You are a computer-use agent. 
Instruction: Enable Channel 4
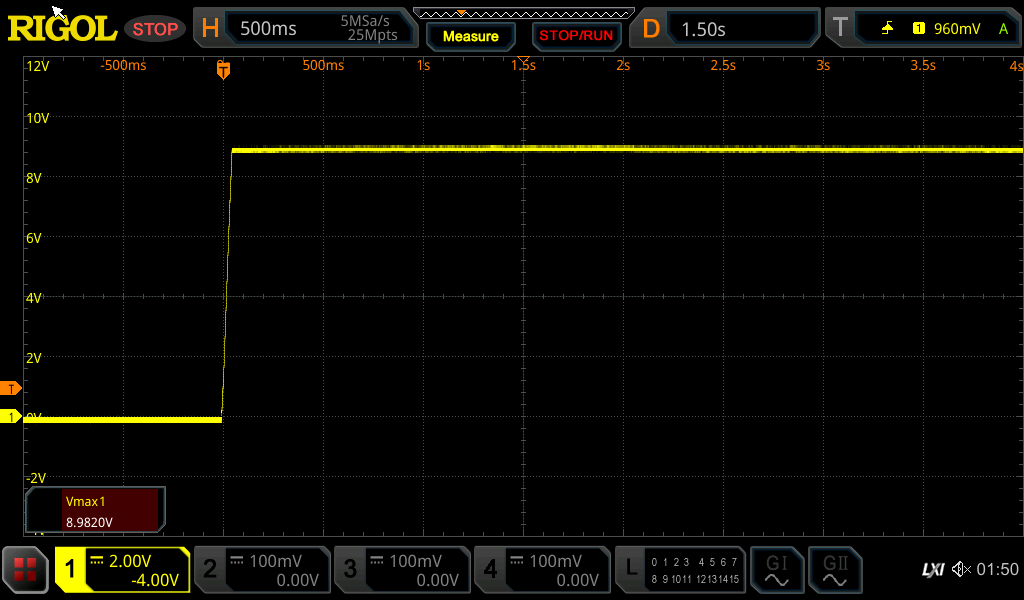click(x=542, y=570)
